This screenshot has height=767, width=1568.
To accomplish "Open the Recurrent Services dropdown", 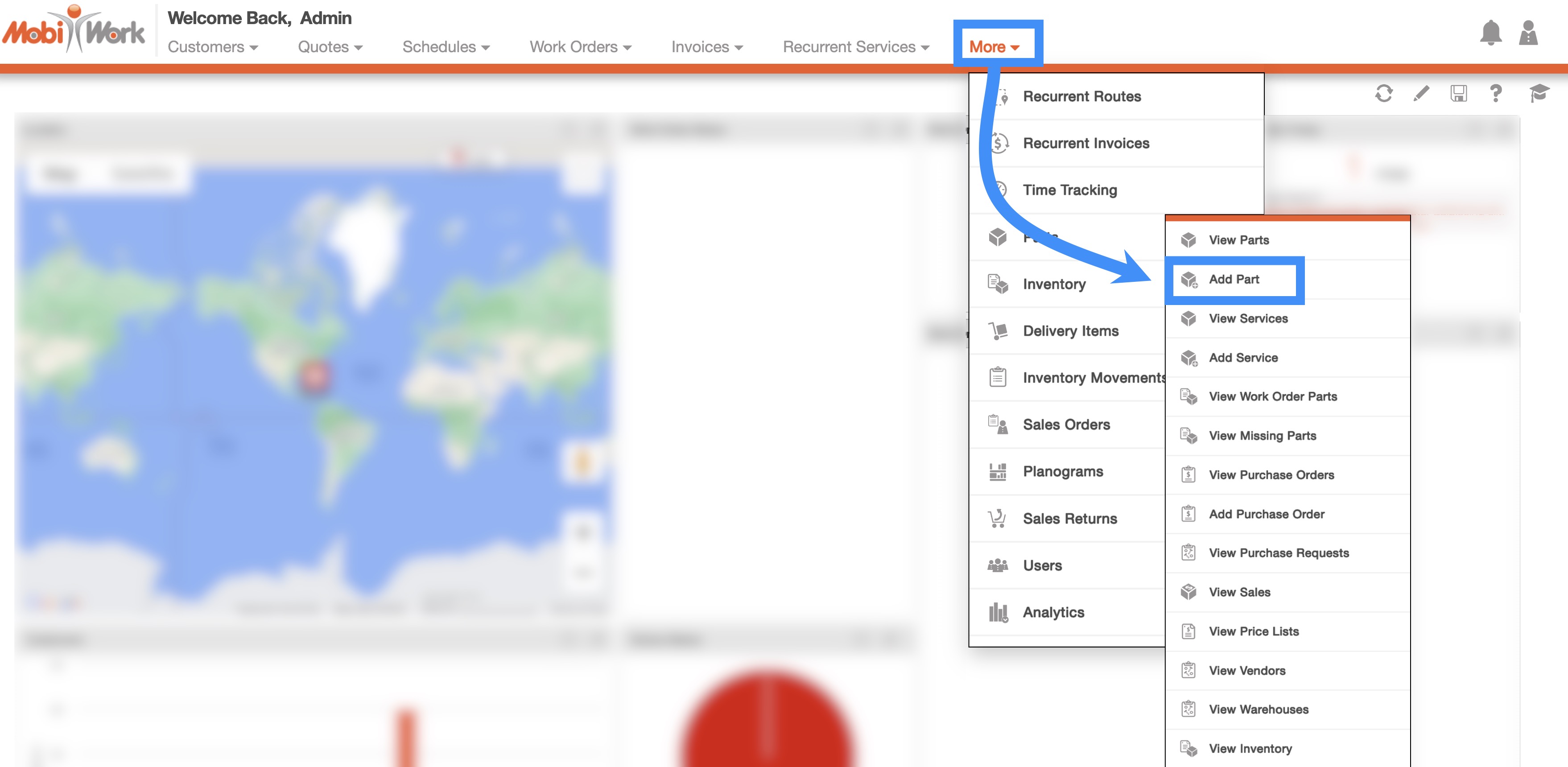I will (855, 47).
